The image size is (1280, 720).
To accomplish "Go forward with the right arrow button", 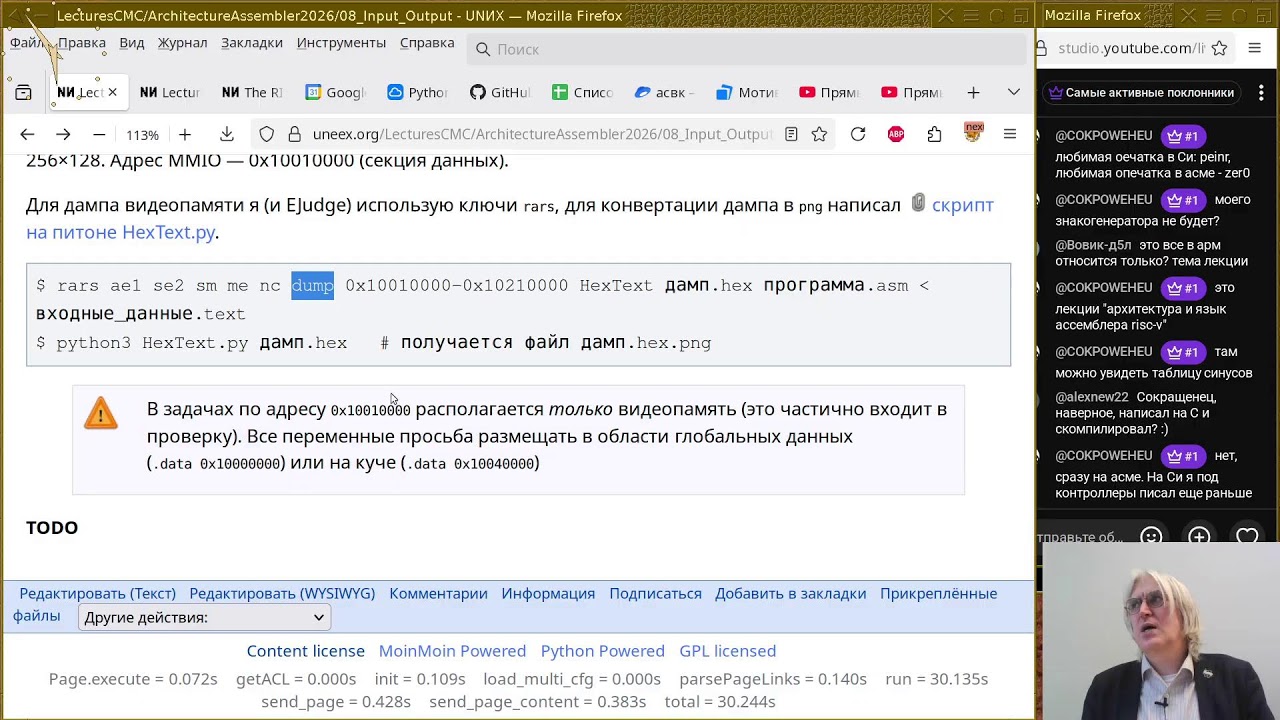I will (x=63, y=134).
